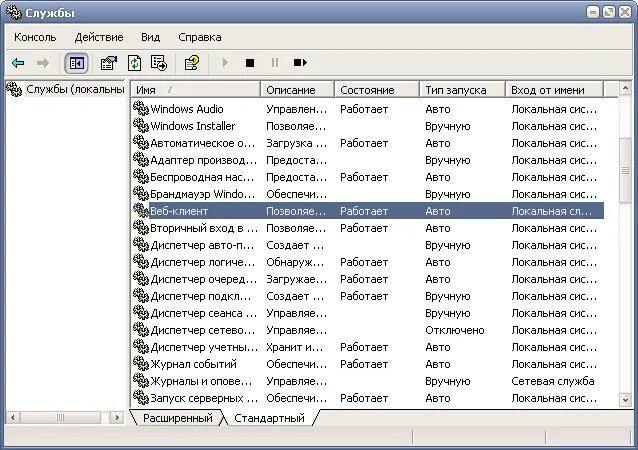Sort by the Имя column header
Screen dimensions: 638x450
pos(195,90)
